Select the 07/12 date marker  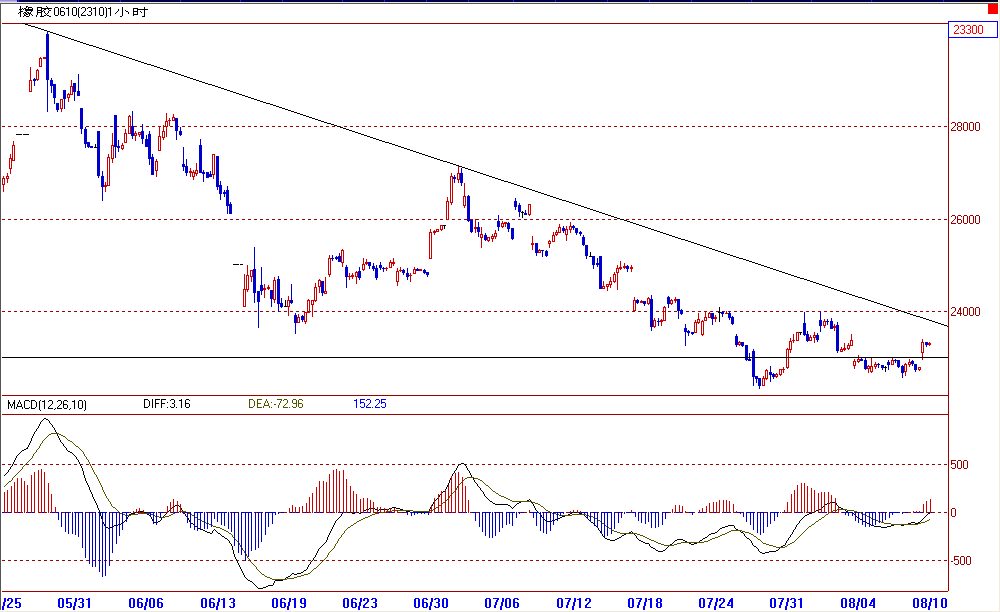point(574,603)
